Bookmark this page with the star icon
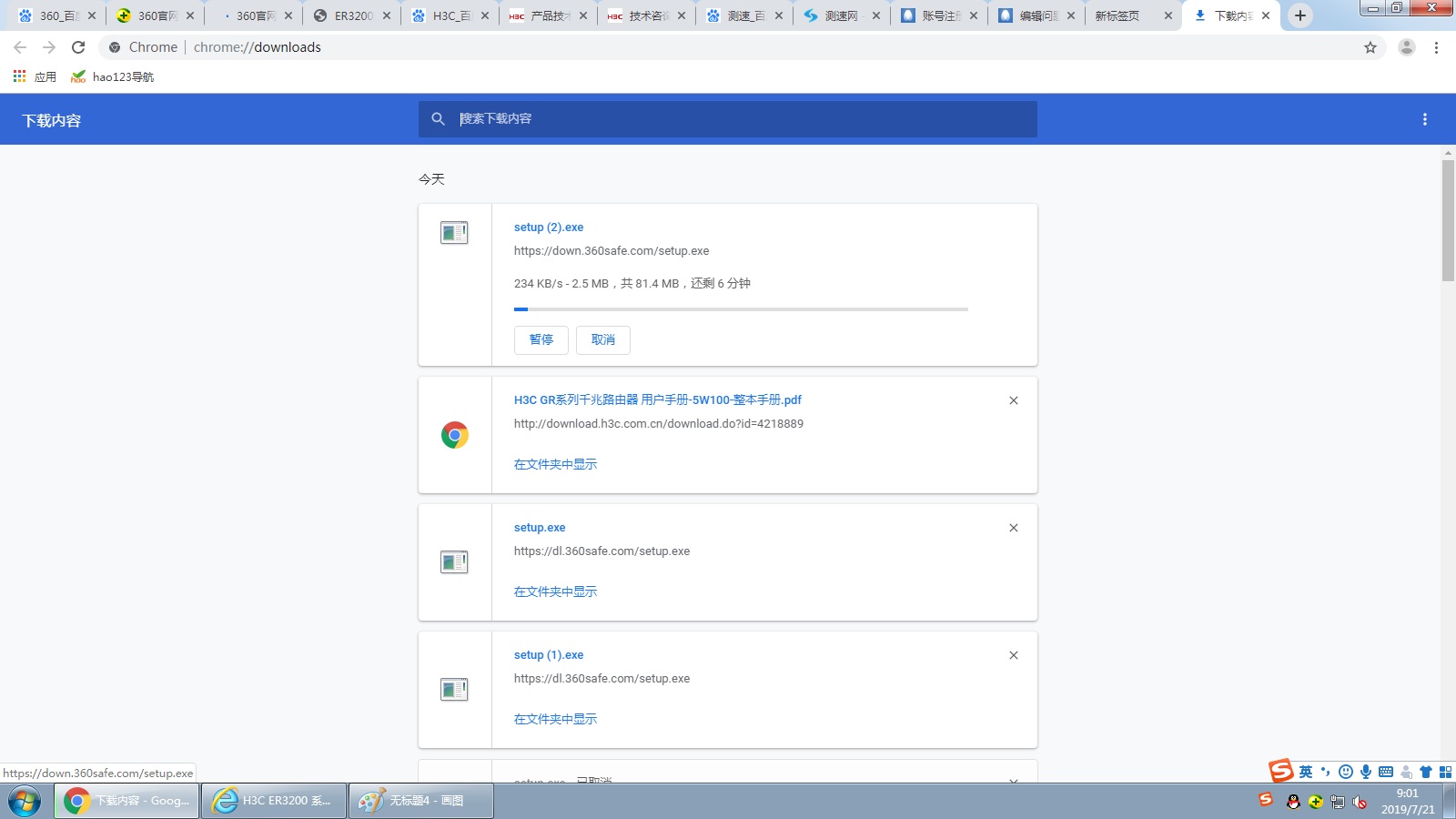The width and height of the screenshot is (1456, 819). (1370, 47)
